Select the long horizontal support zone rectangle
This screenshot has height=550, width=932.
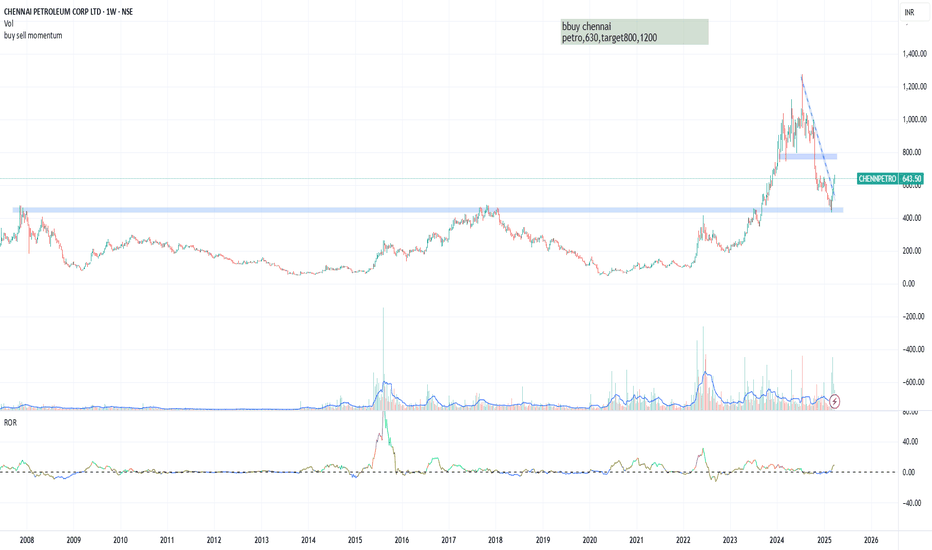pos(428,210)
